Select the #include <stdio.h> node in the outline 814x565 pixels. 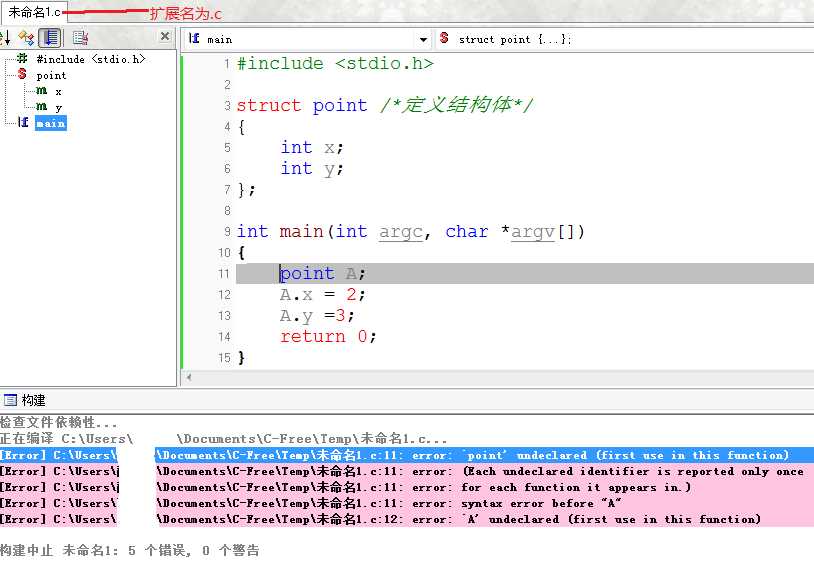coord(90,59)
